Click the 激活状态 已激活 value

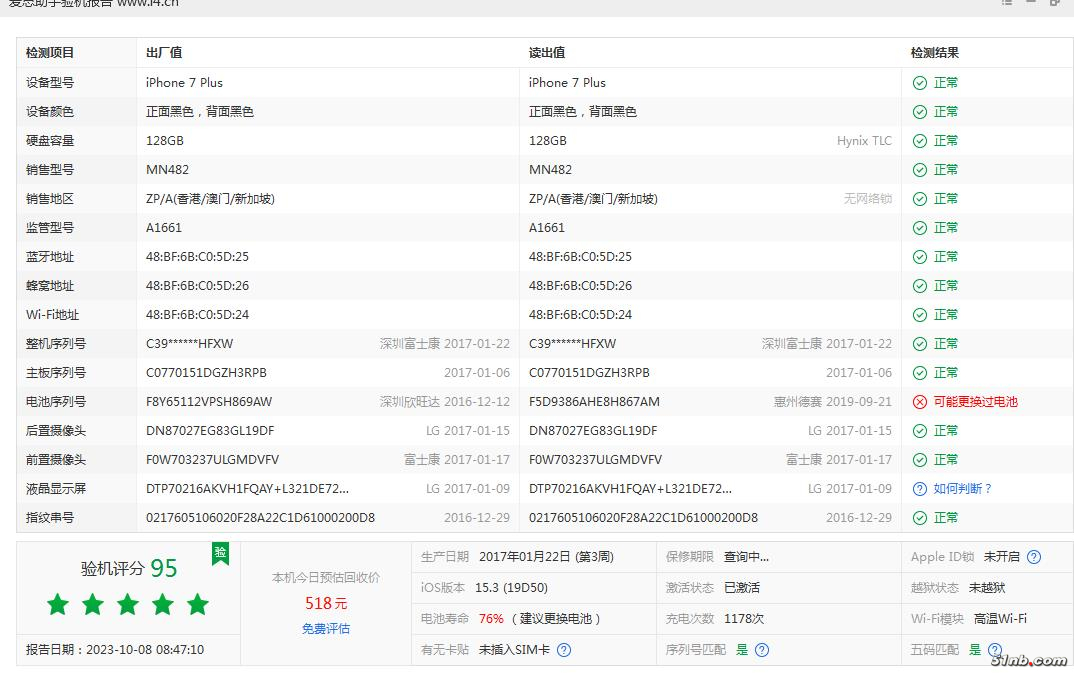pyautogui.click(x=742, y=587)
